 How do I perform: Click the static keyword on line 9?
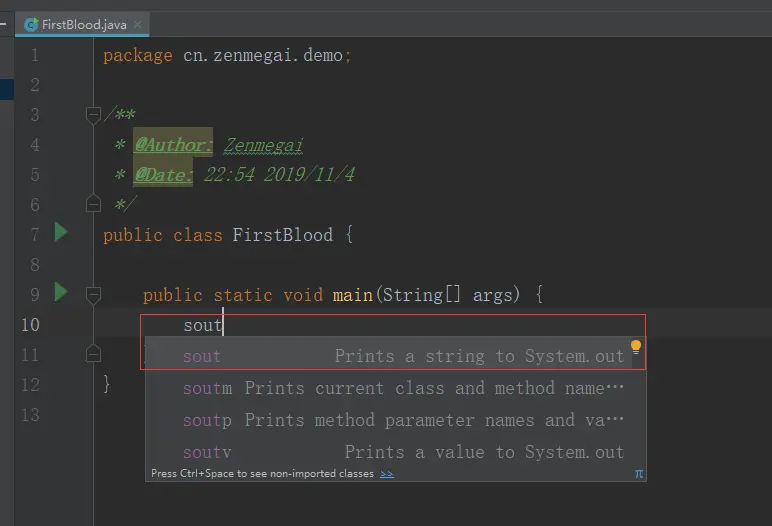[243, 295]
